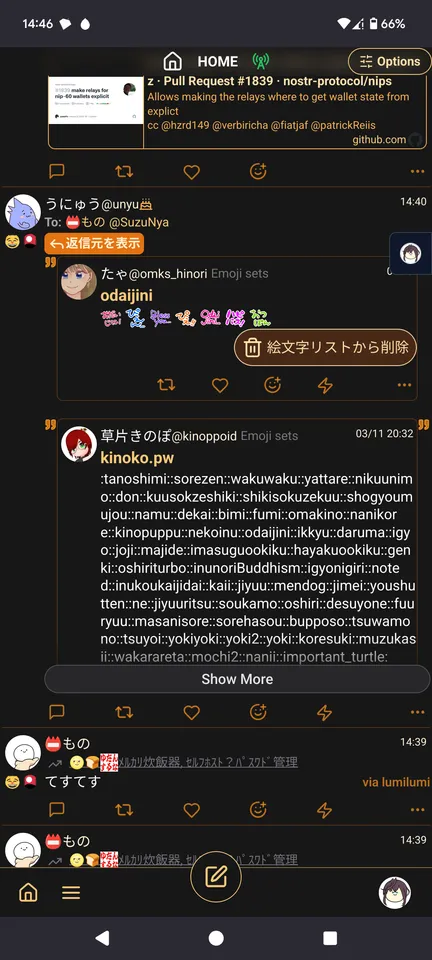Select HOME timeline title
432x960 pixels.
(218, 61)
